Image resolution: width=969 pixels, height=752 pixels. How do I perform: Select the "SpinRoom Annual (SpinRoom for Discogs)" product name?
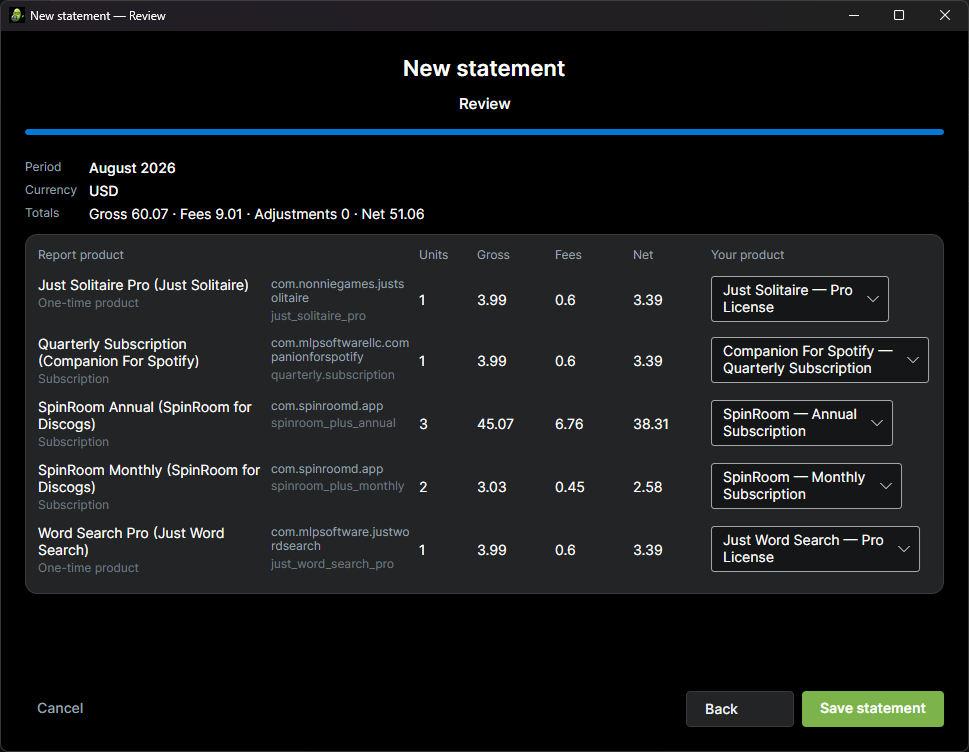coord(145,415)
